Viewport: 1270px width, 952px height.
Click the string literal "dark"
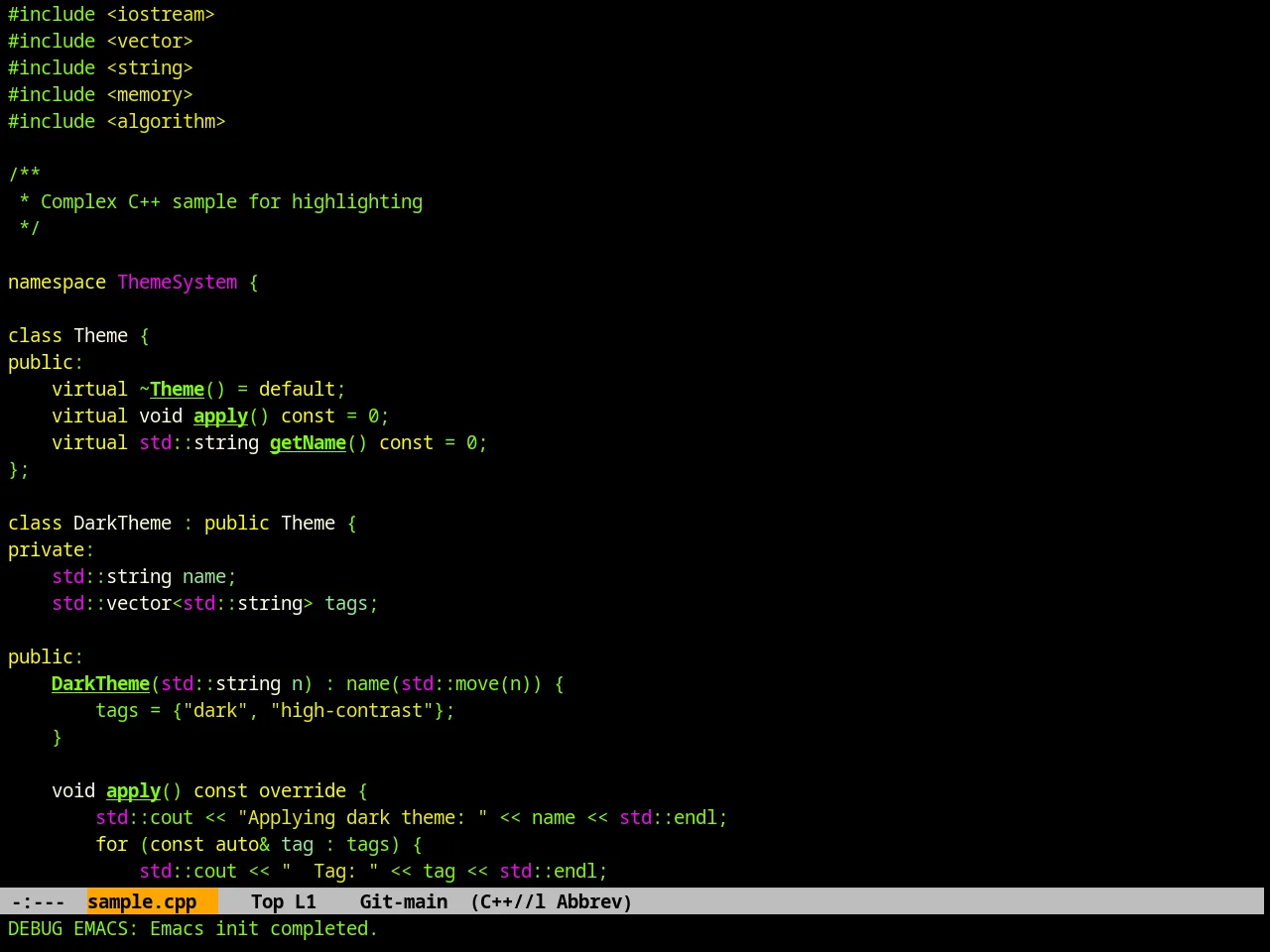pos(215,710)
